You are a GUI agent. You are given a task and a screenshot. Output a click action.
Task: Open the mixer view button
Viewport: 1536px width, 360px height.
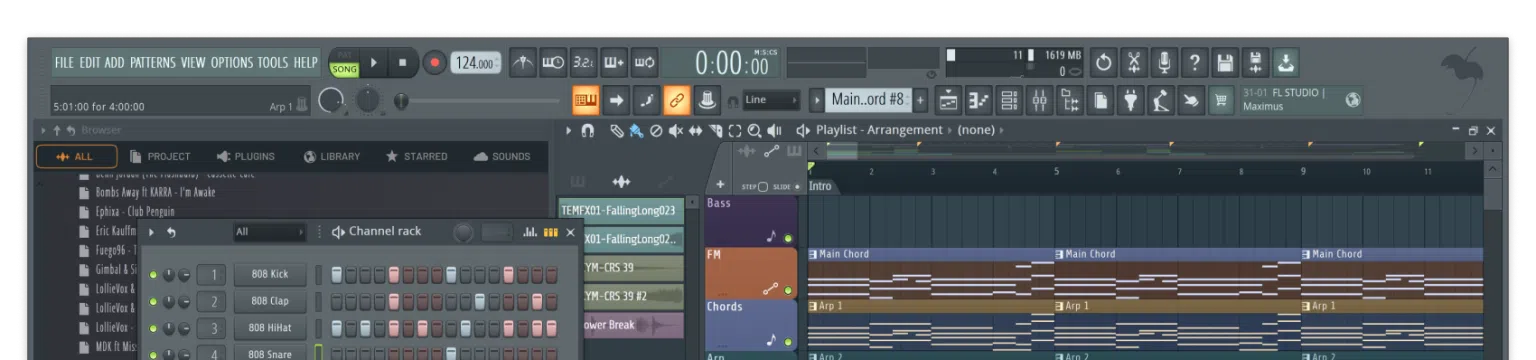(x=1040, y=100)
